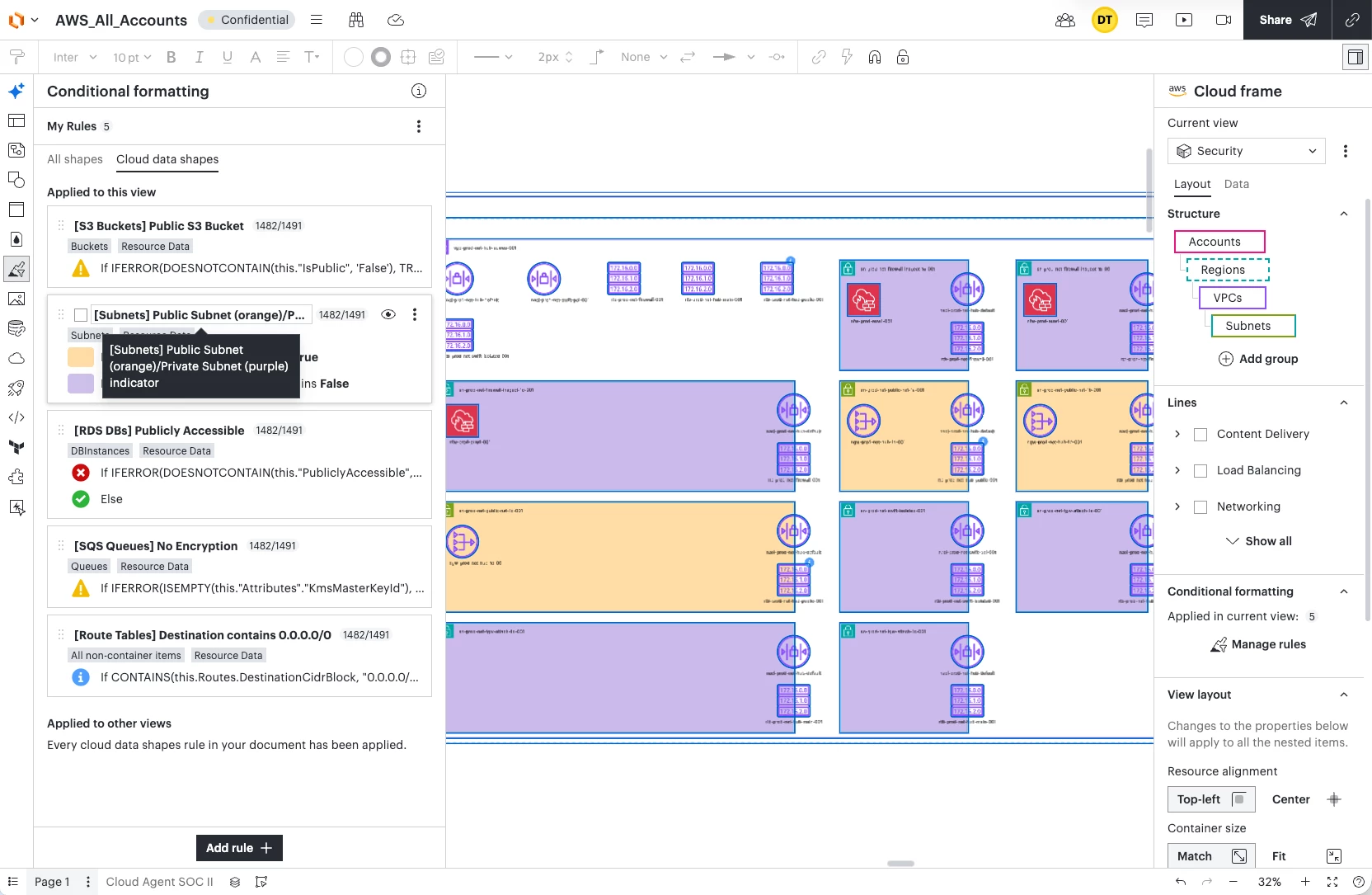Click the Share button
The width and height of the screenshot is (1372, 895).
pos(1288,20)
